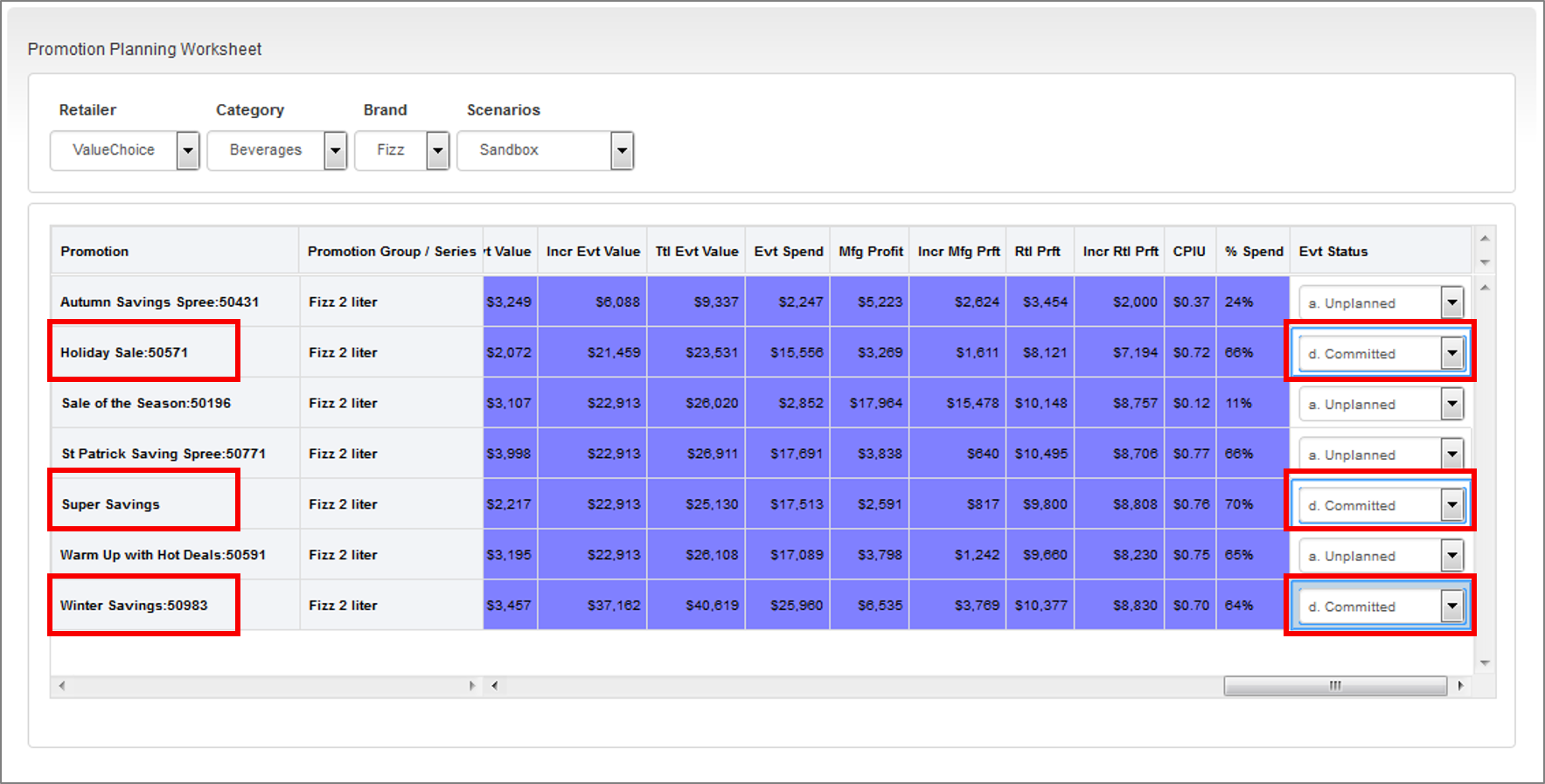Change Evt Status for Sale of the Season
This screenshot has height=784, width=1545.
click(1381, 405)
